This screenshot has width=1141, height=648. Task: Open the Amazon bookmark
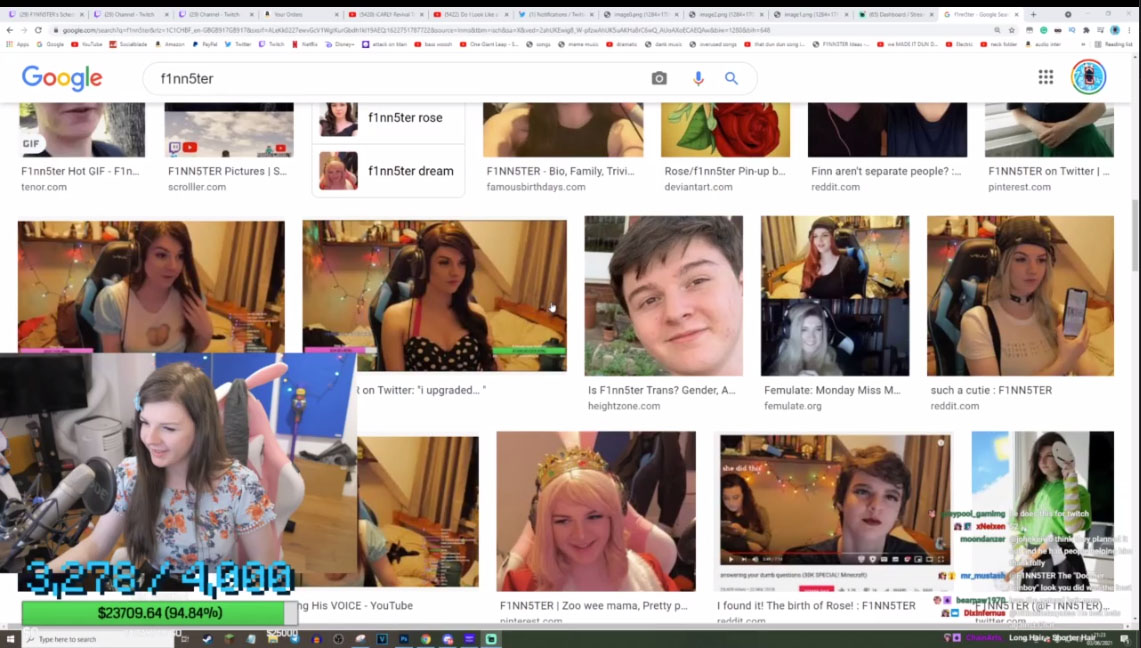(x=170, y=44)
